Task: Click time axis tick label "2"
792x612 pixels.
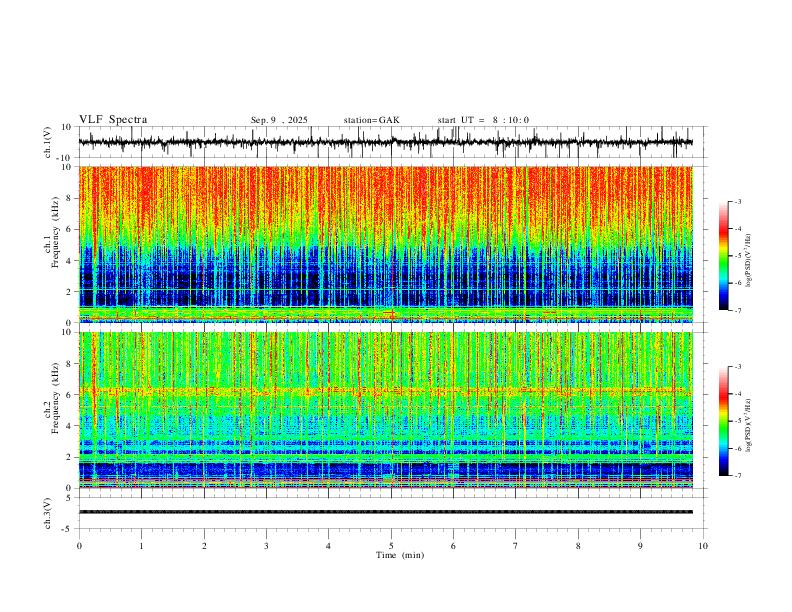Action: (x=204, y=546)
